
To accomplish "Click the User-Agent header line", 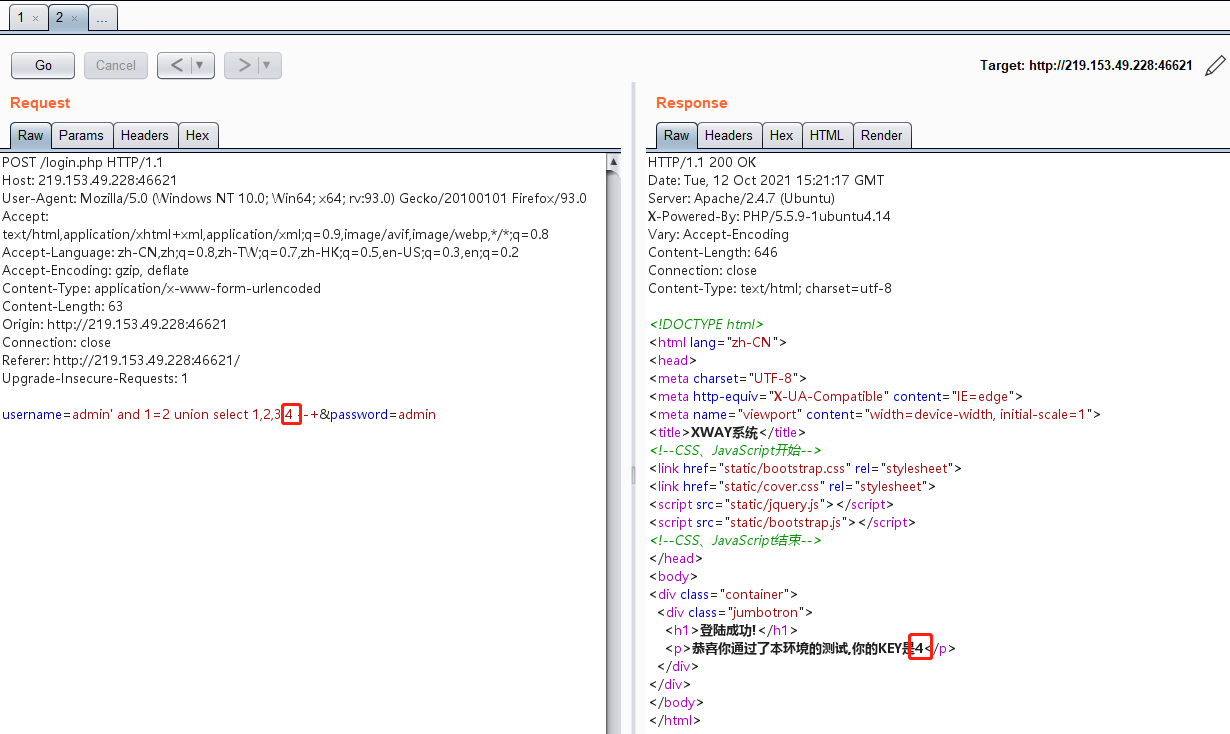I will tap(294, 198).
